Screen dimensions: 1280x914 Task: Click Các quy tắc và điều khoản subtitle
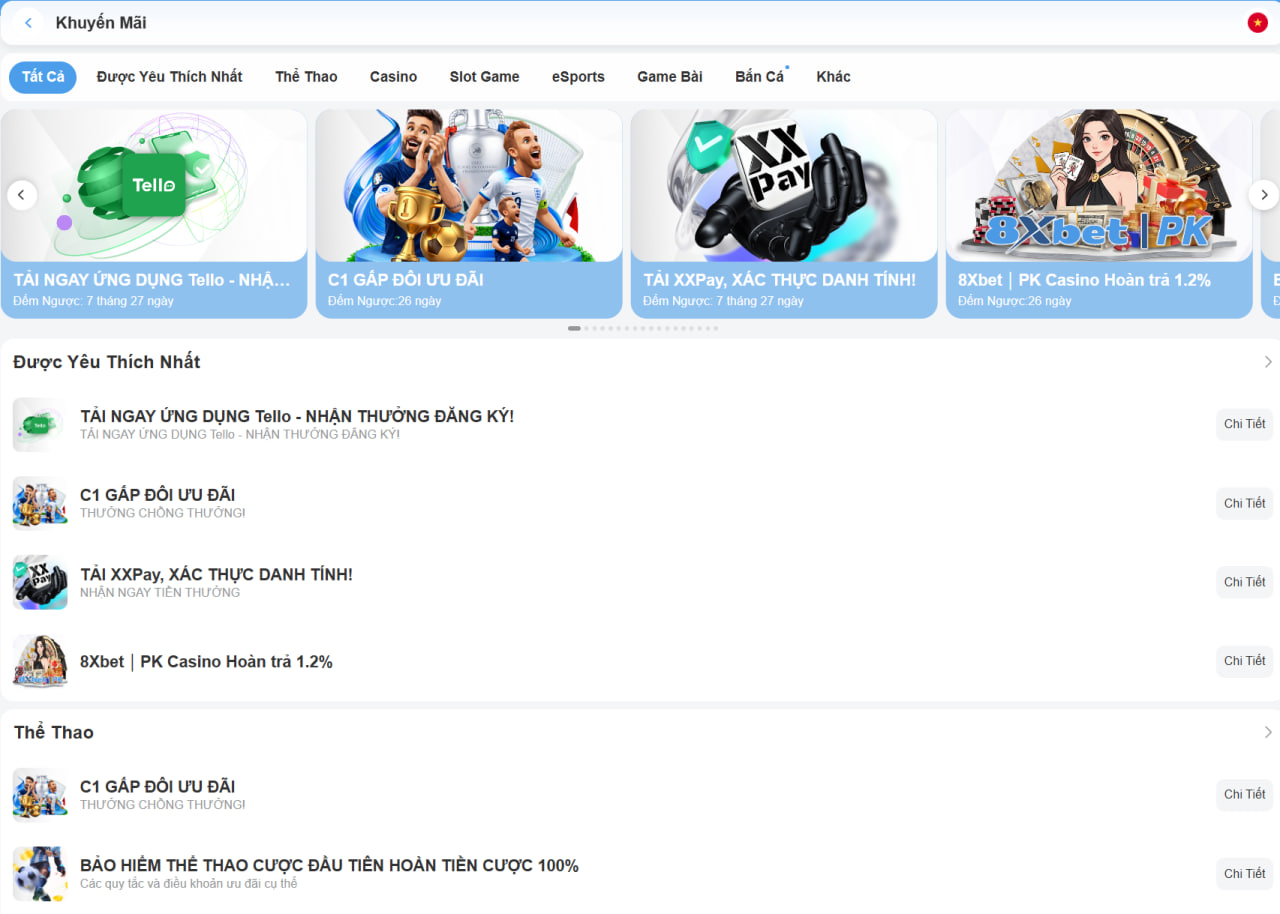(188, 884)
